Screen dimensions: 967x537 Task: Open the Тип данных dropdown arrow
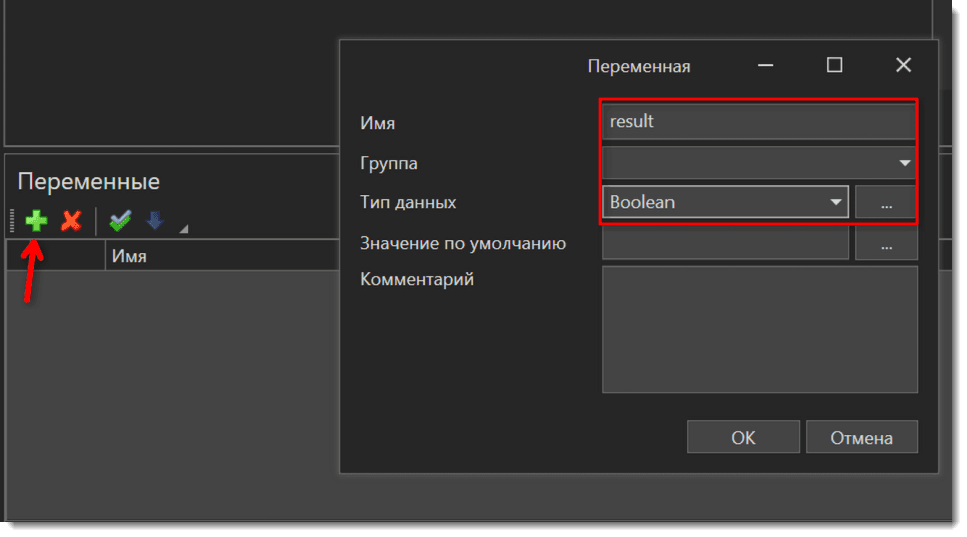(835, 202)
